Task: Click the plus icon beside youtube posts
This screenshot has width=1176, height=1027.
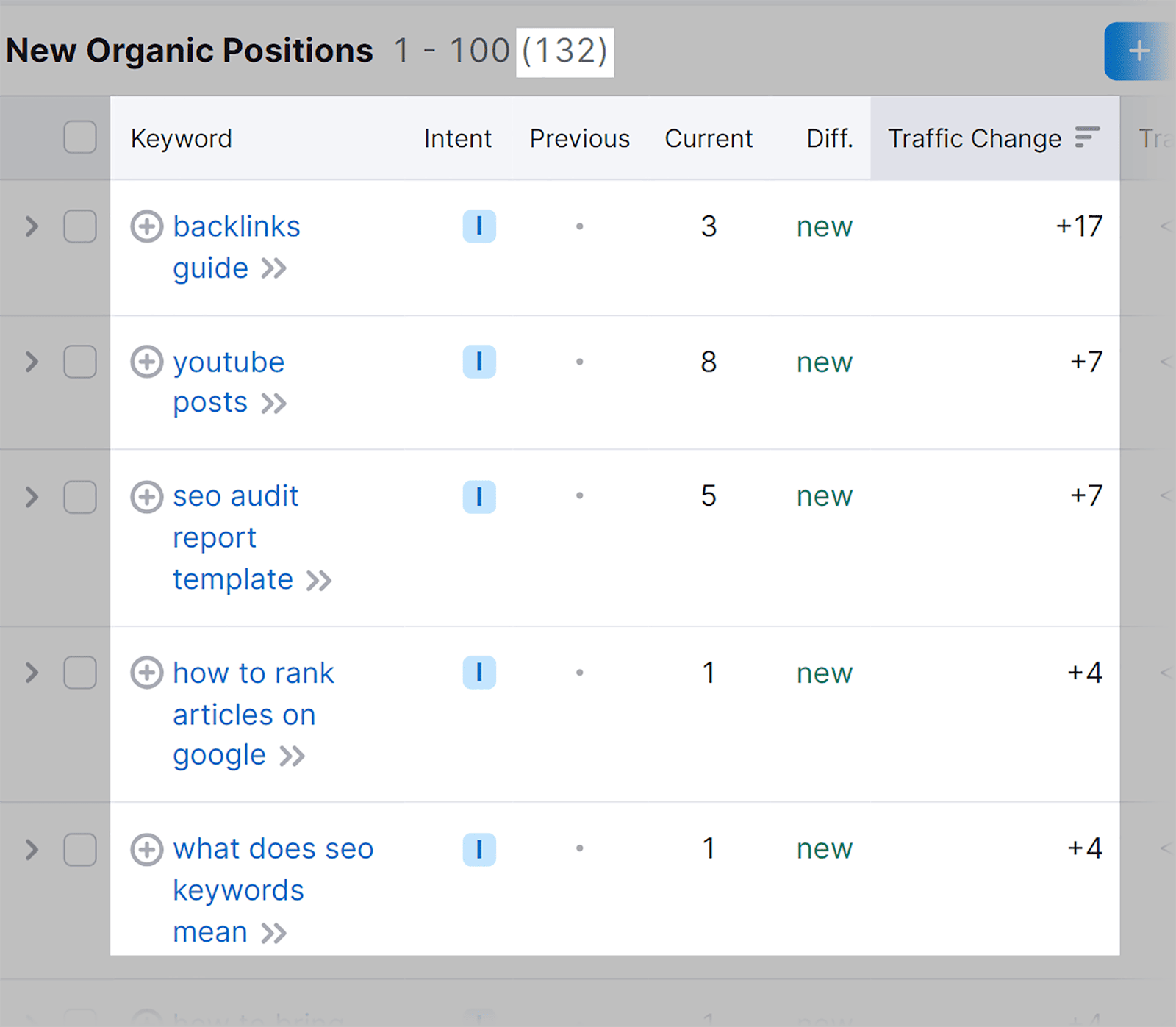Action: 146,362
